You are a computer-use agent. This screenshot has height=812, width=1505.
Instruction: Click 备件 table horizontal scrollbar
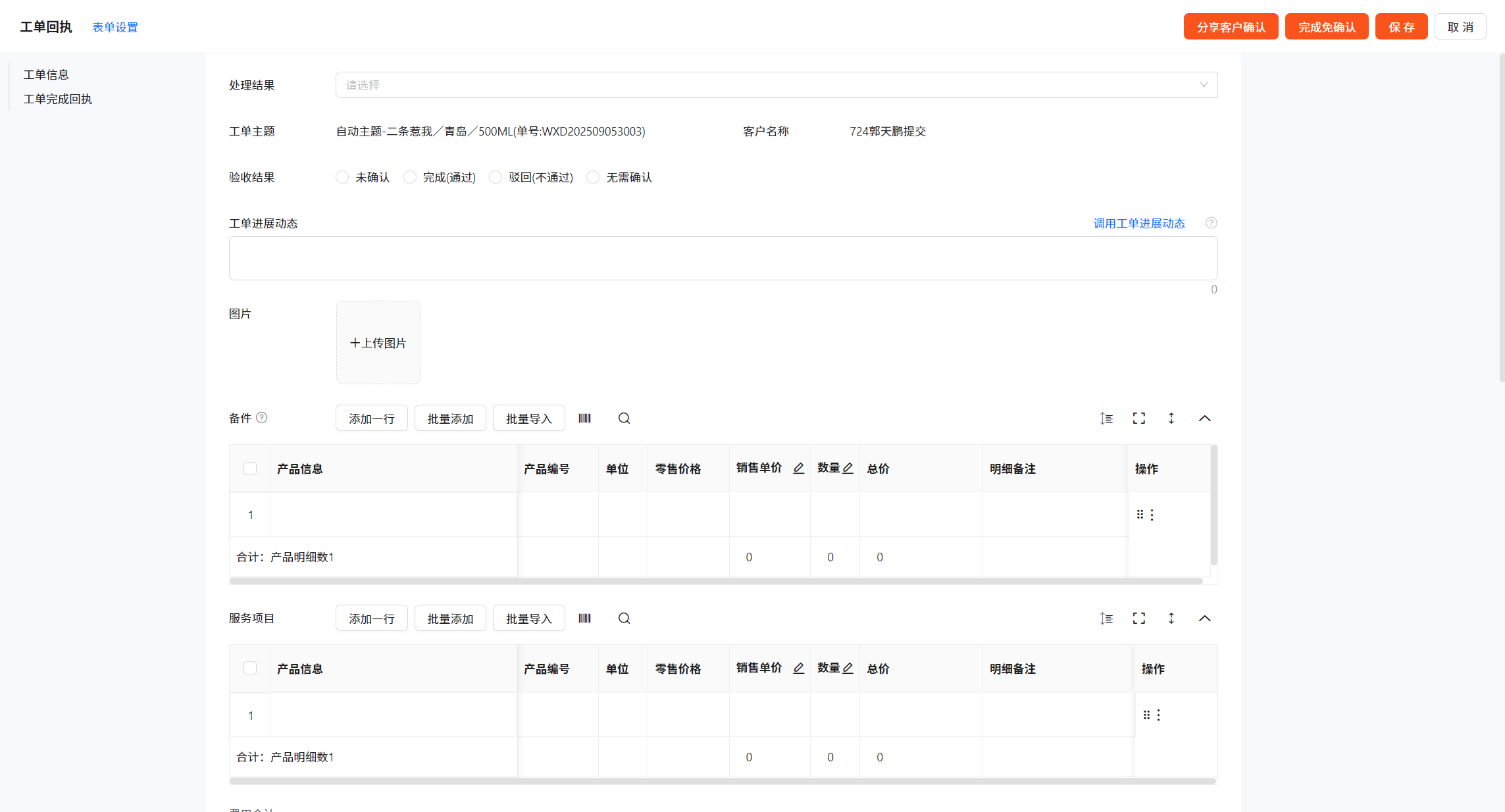click(x=715, y=581)
